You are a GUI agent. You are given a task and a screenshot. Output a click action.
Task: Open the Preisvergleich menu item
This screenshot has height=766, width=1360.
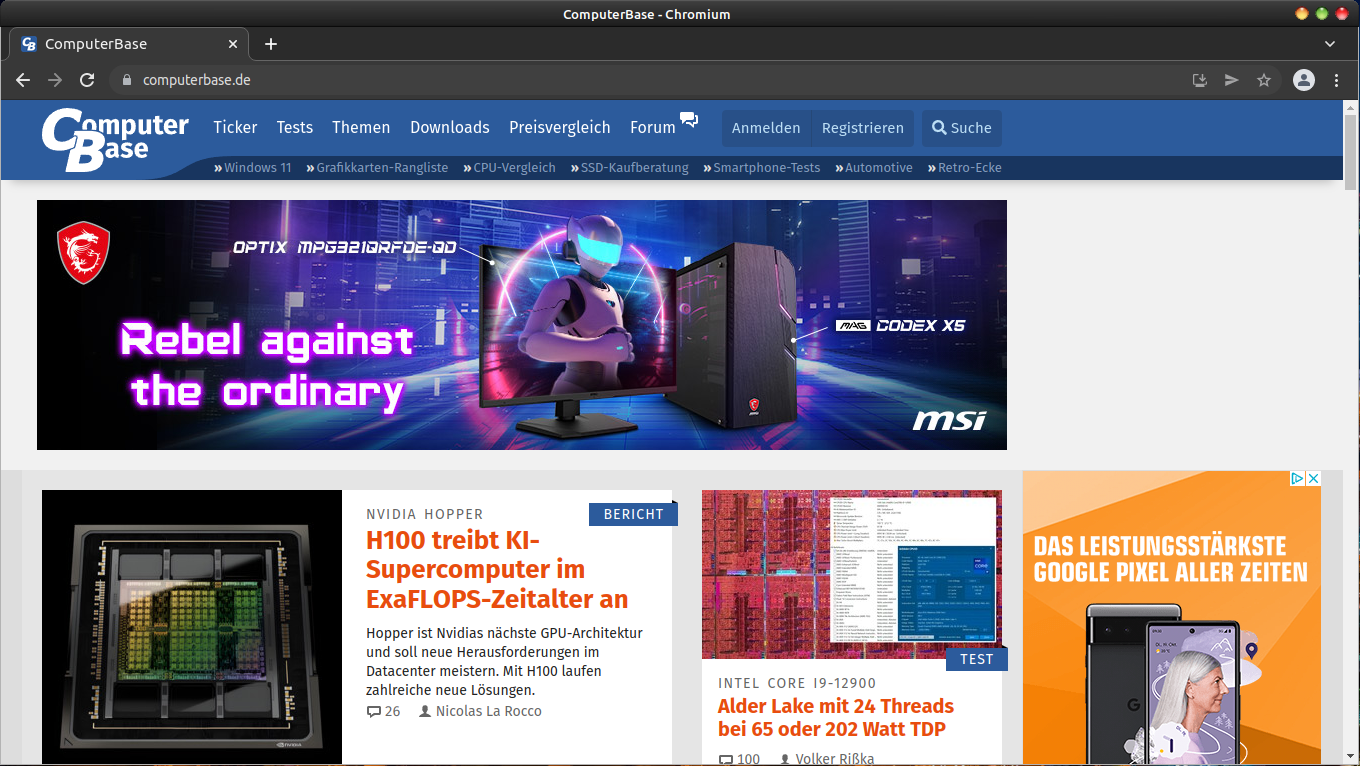click(x=560, y=127)
